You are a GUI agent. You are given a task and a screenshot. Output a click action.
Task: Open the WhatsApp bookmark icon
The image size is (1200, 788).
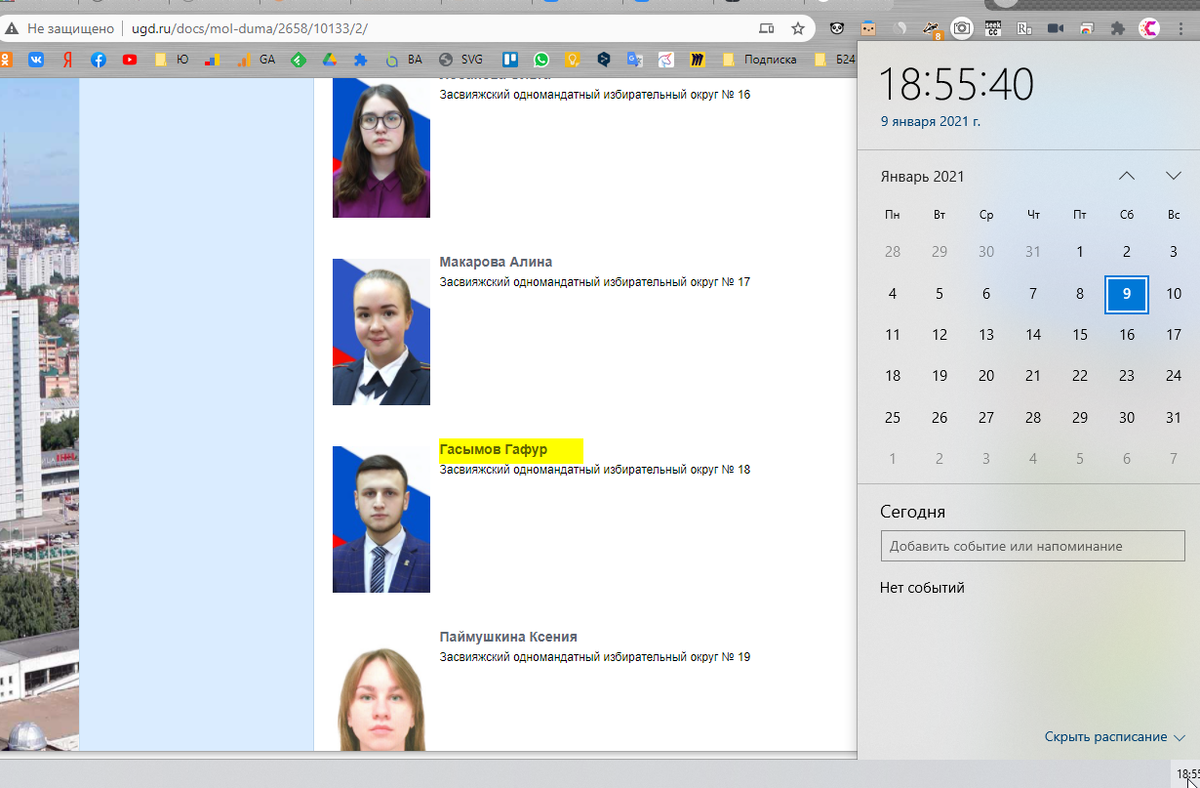point(541,60)
